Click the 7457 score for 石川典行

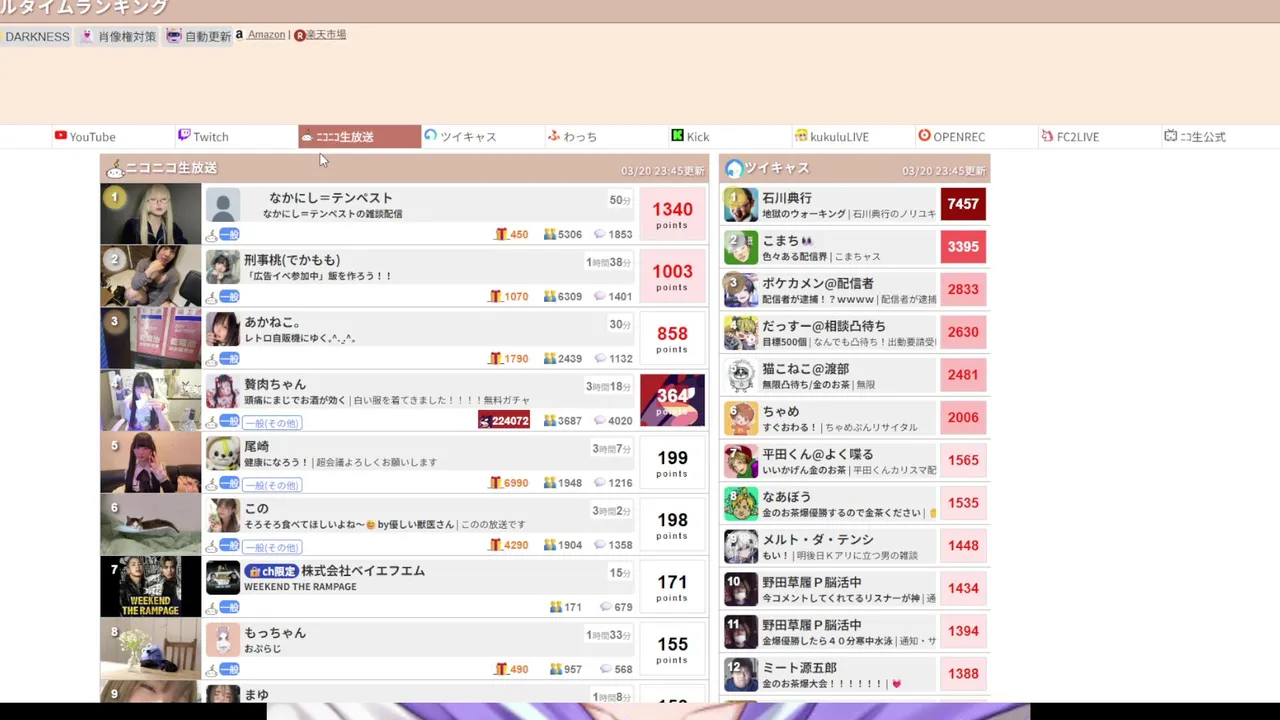pyautogui.click(x=963, y=204)
